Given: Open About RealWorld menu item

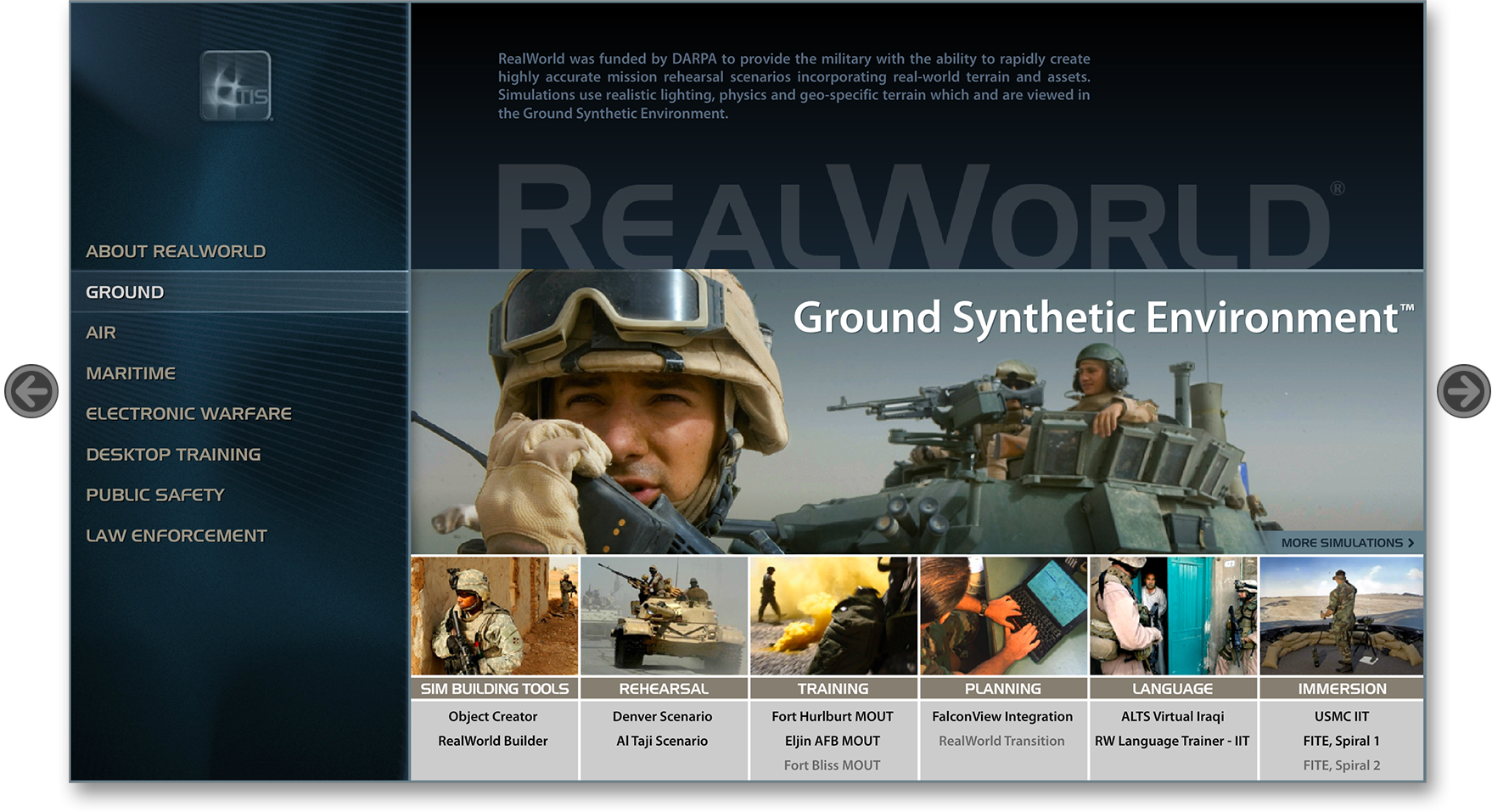Looking at the screenshot, I should click(x=176, y=251).
